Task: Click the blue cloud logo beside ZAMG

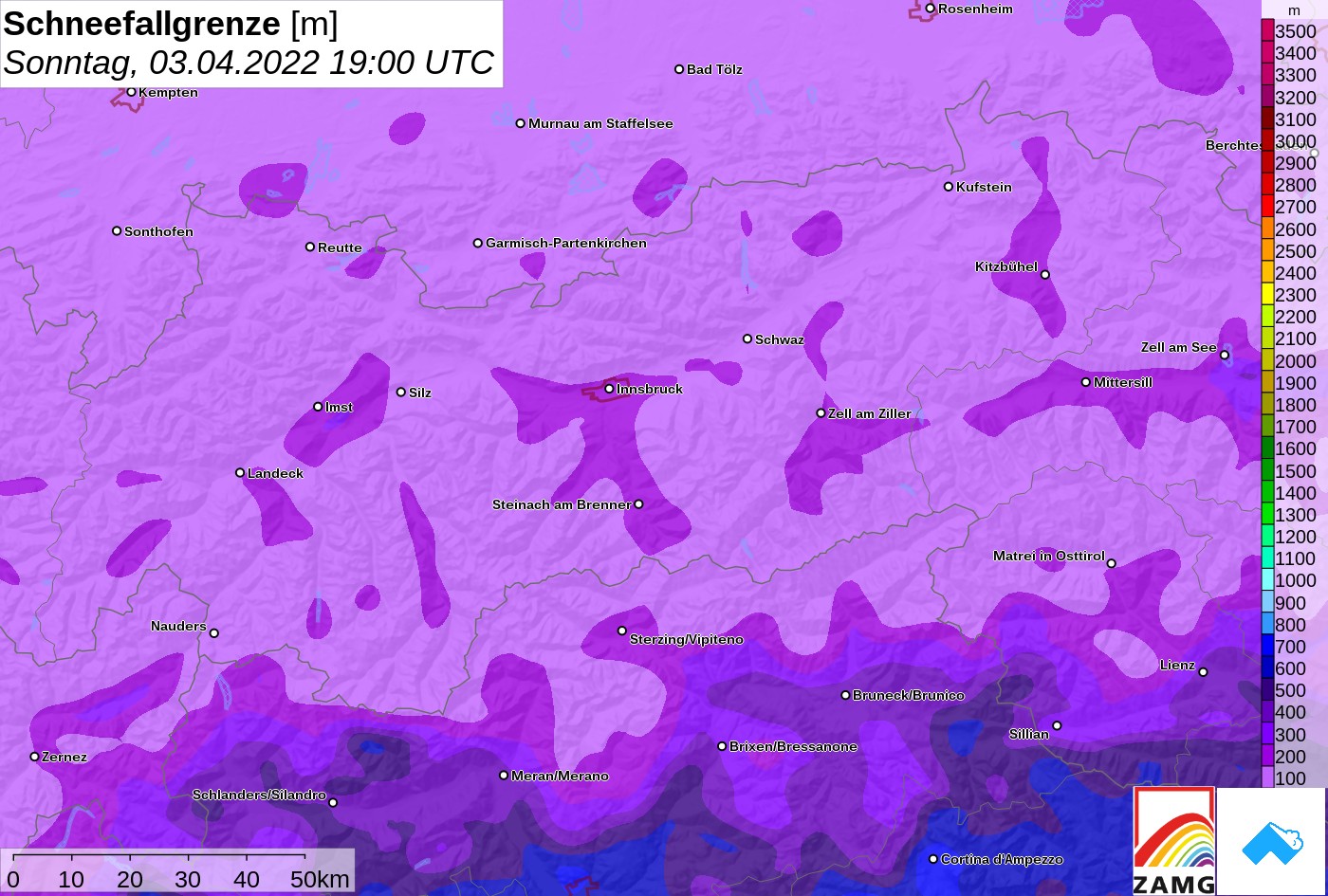Action: [1271, 841]
